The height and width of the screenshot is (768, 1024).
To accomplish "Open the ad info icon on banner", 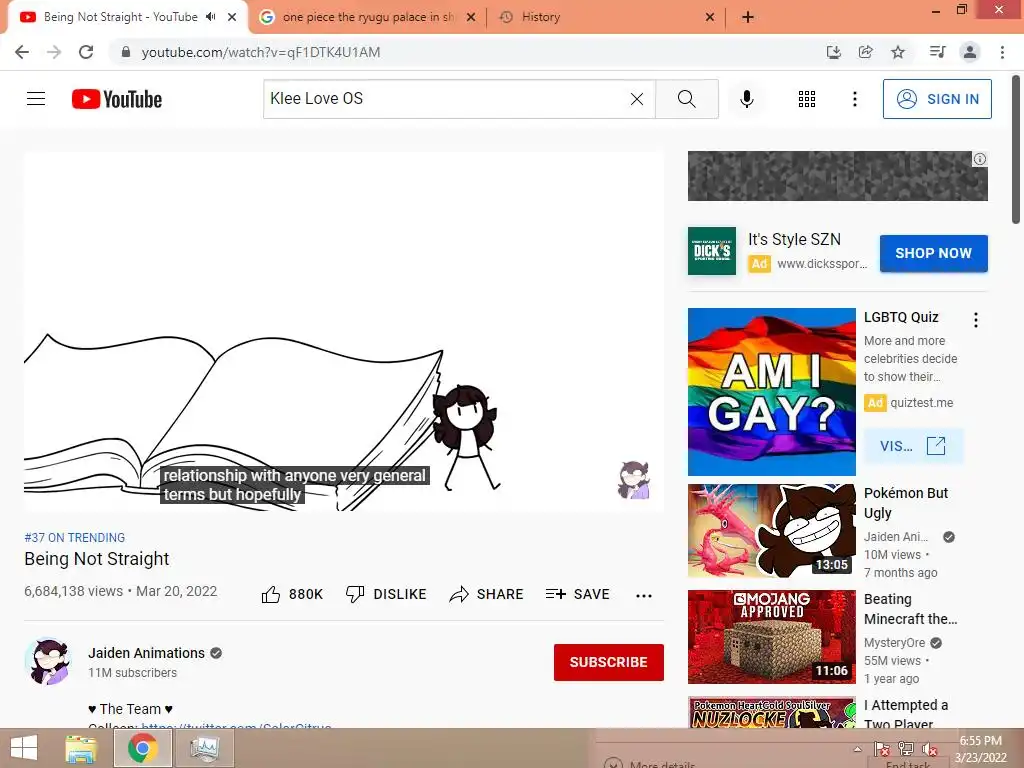I will tap(980, 159).
